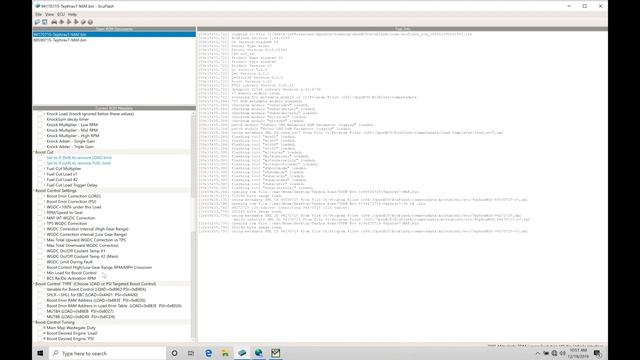Collapse the Boost Cut category
The image size is (640, 360).
(34, 152)
